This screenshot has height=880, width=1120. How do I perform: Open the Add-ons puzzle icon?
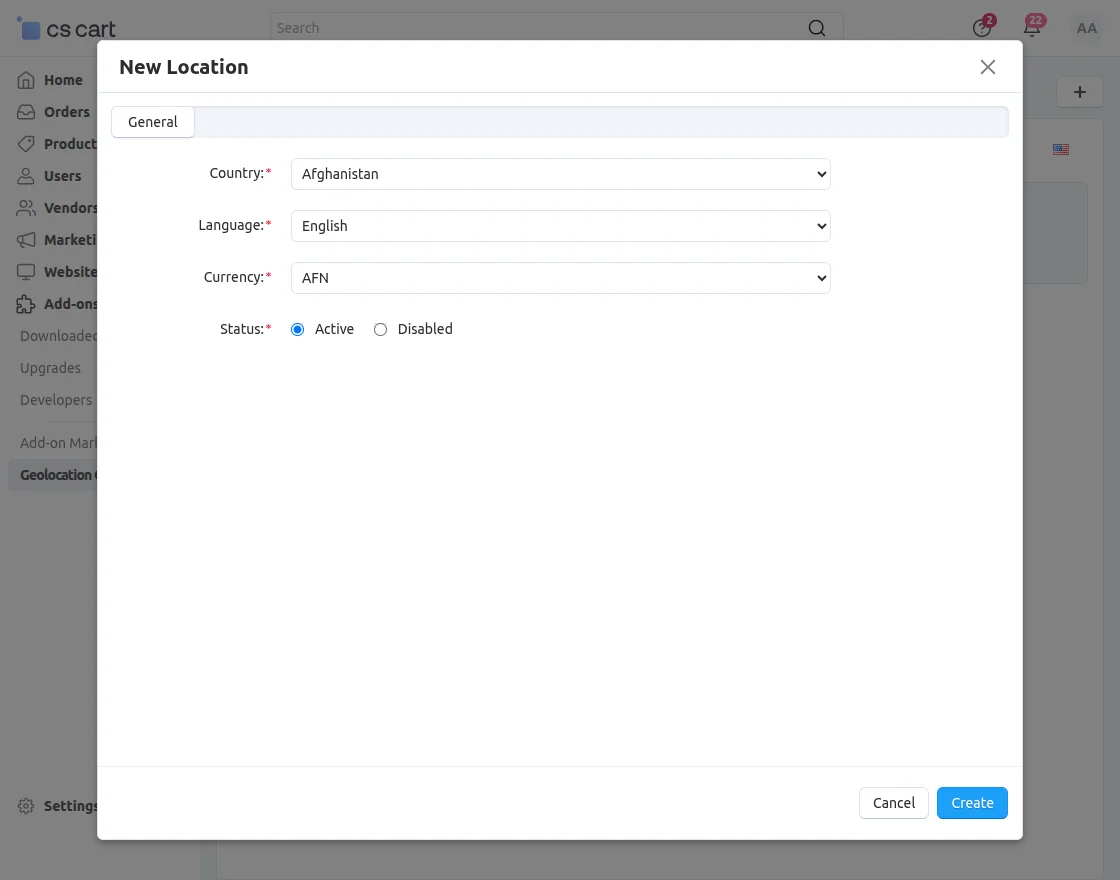(27, 303)
